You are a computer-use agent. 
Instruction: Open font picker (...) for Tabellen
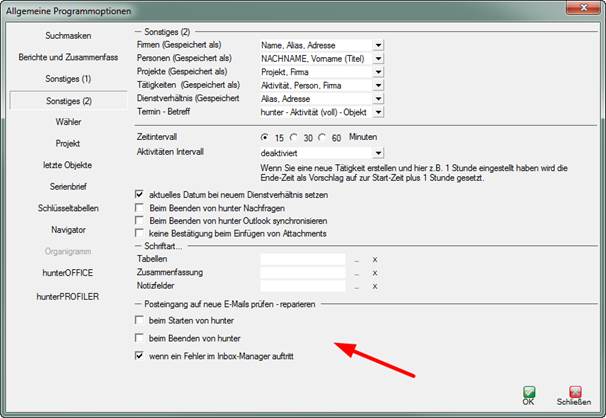[356, 259]
